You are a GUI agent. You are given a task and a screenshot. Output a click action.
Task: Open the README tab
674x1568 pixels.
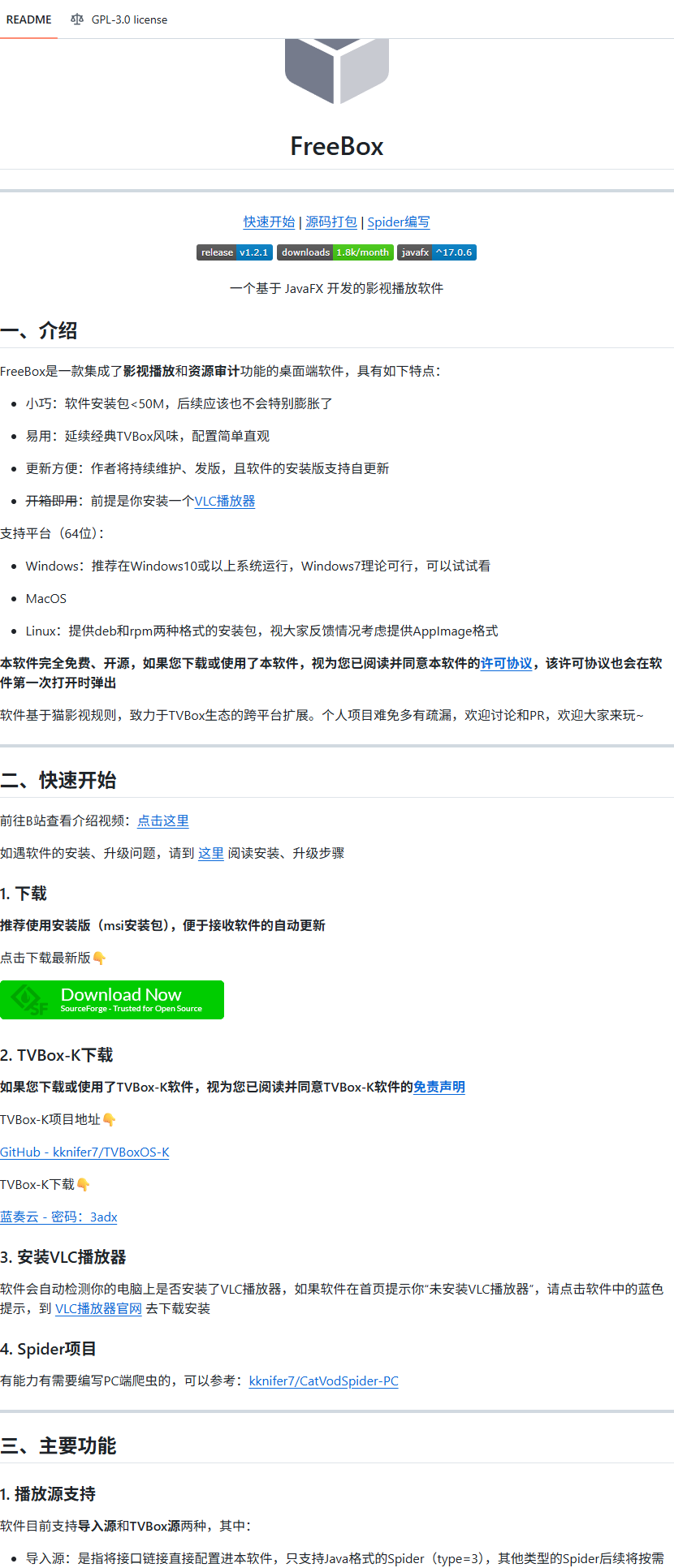click(x=28, y=19)
